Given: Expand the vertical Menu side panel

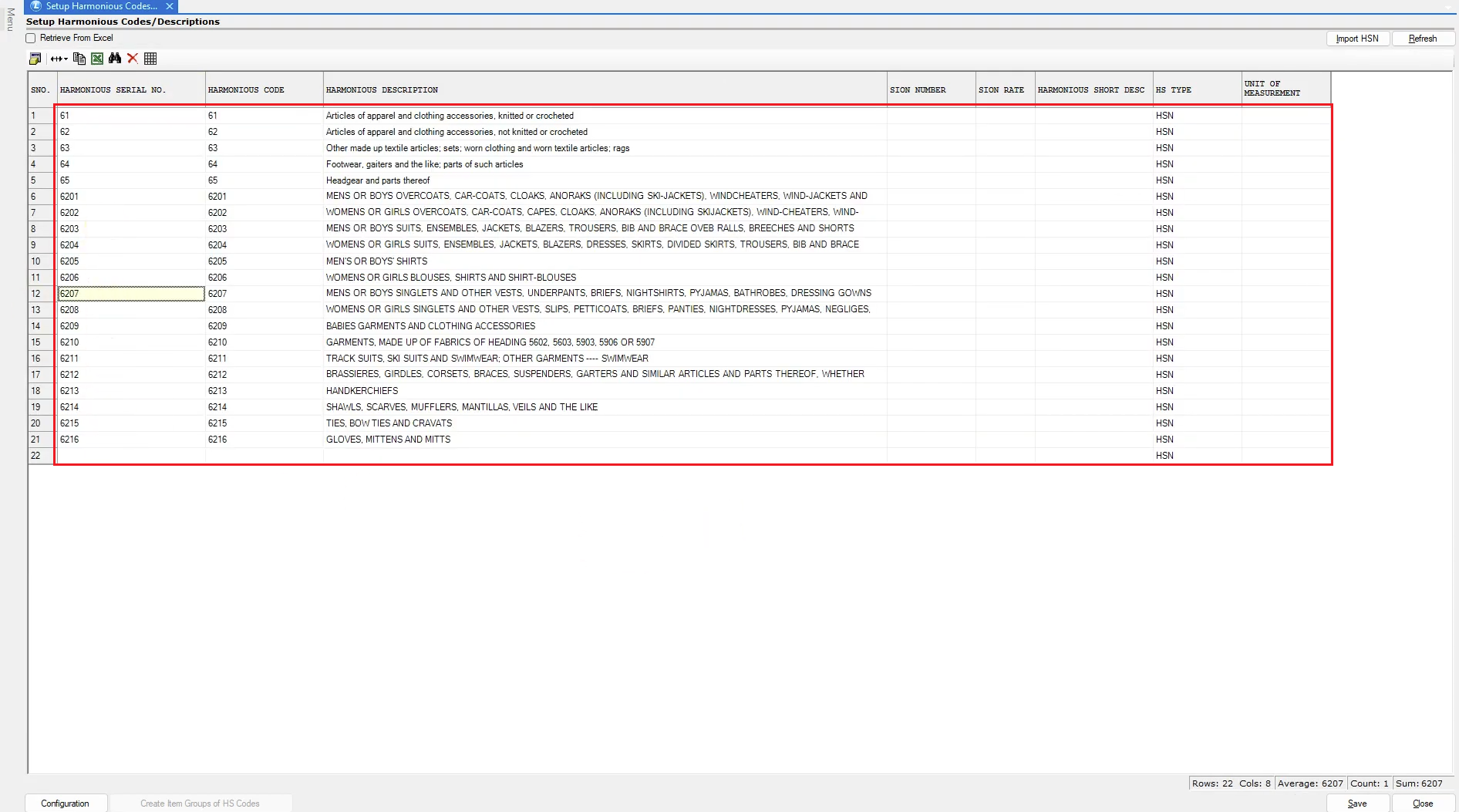Looking at the screenshot, I should (10, 19).
